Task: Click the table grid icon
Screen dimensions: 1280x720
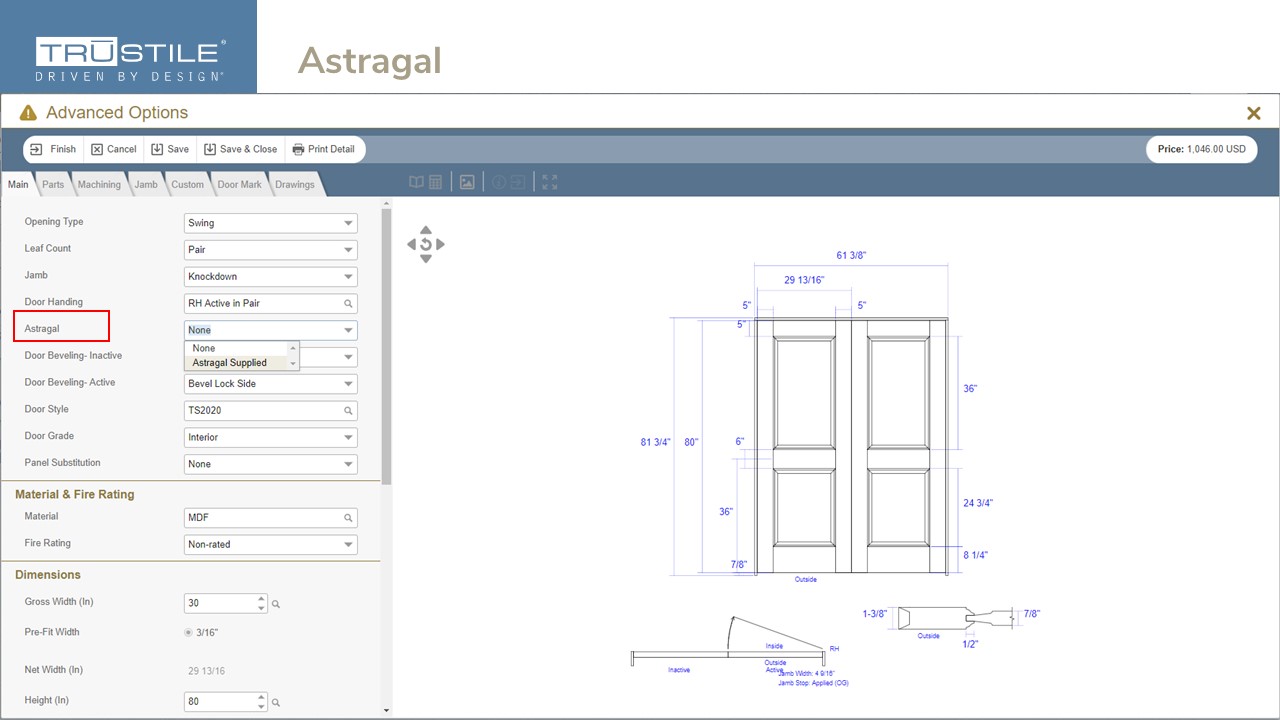Action: [x=435, y=182]
